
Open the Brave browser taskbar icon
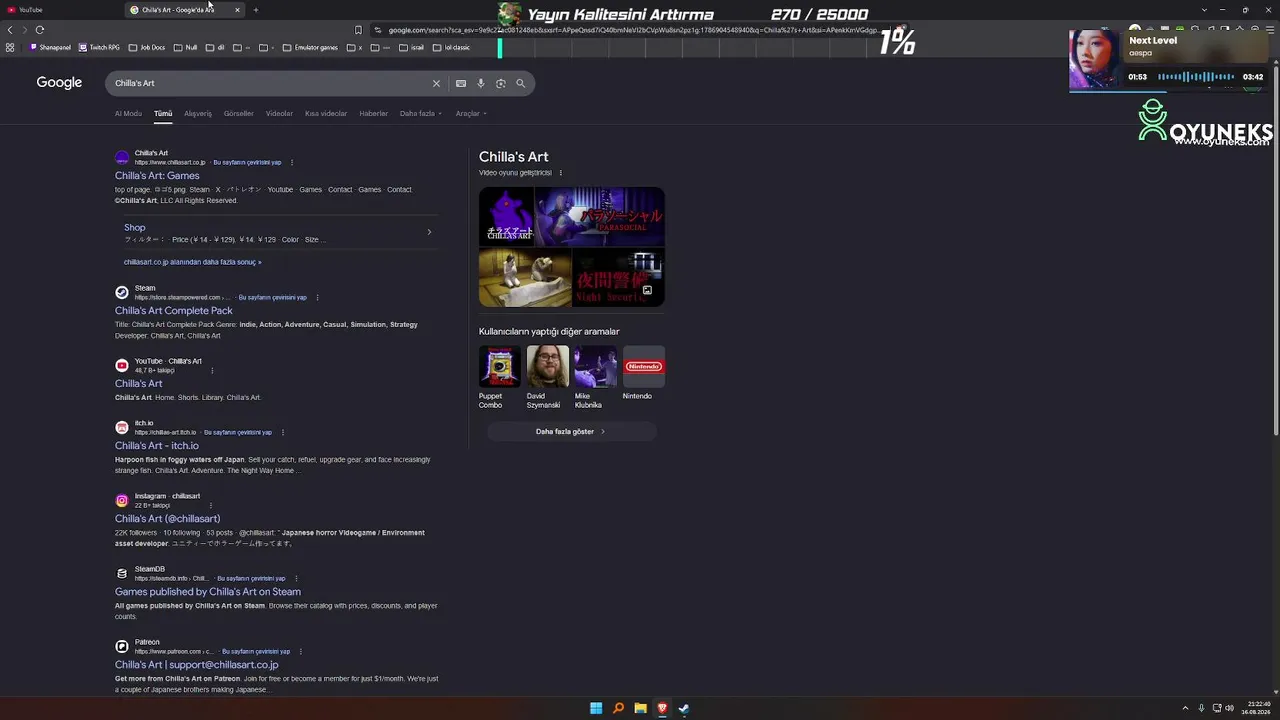662,708
